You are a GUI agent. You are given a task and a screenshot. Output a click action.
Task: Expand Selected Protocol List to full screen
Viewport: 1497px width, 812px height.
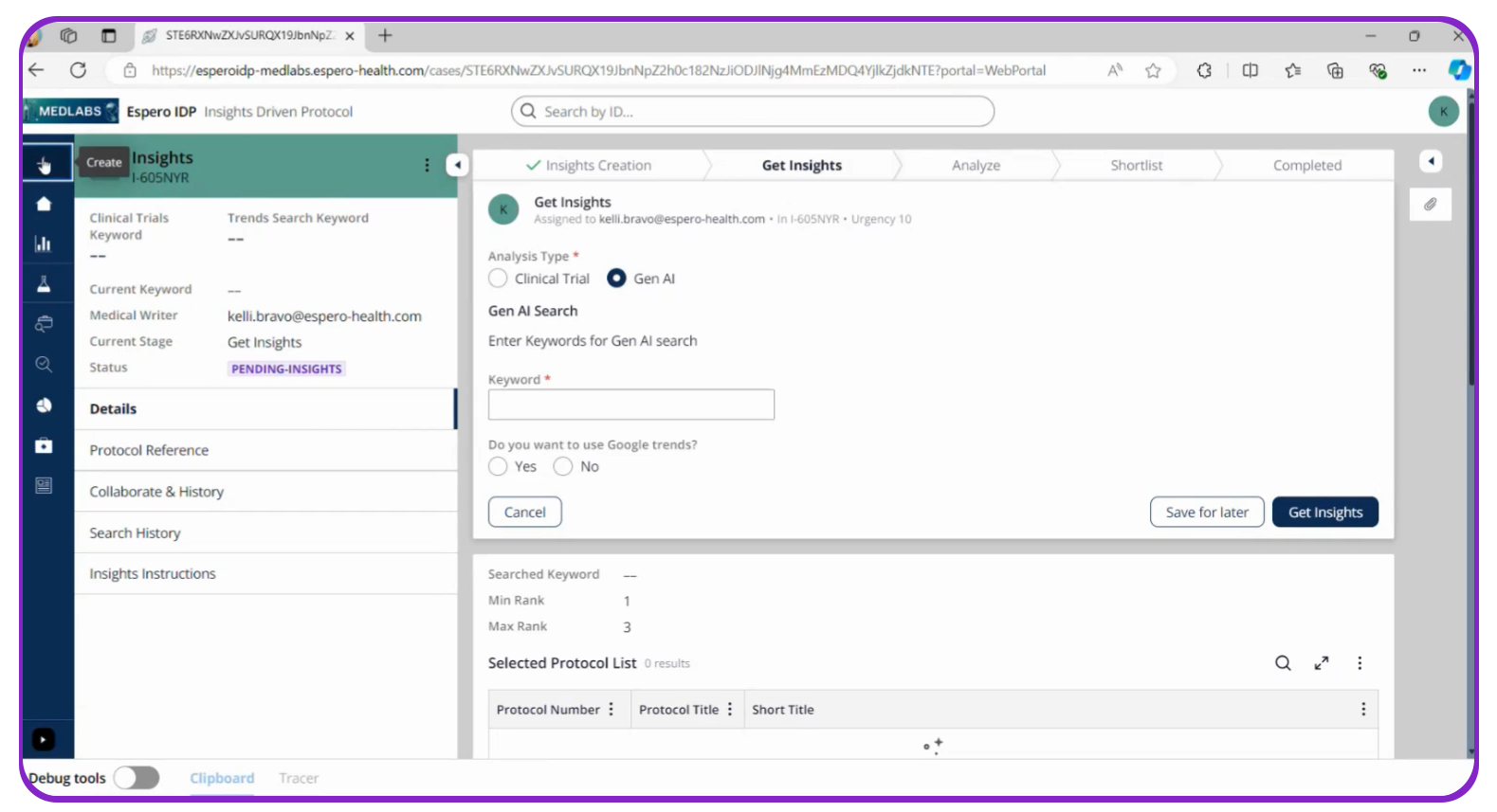pyautogui.click(x=1321, y=663)
